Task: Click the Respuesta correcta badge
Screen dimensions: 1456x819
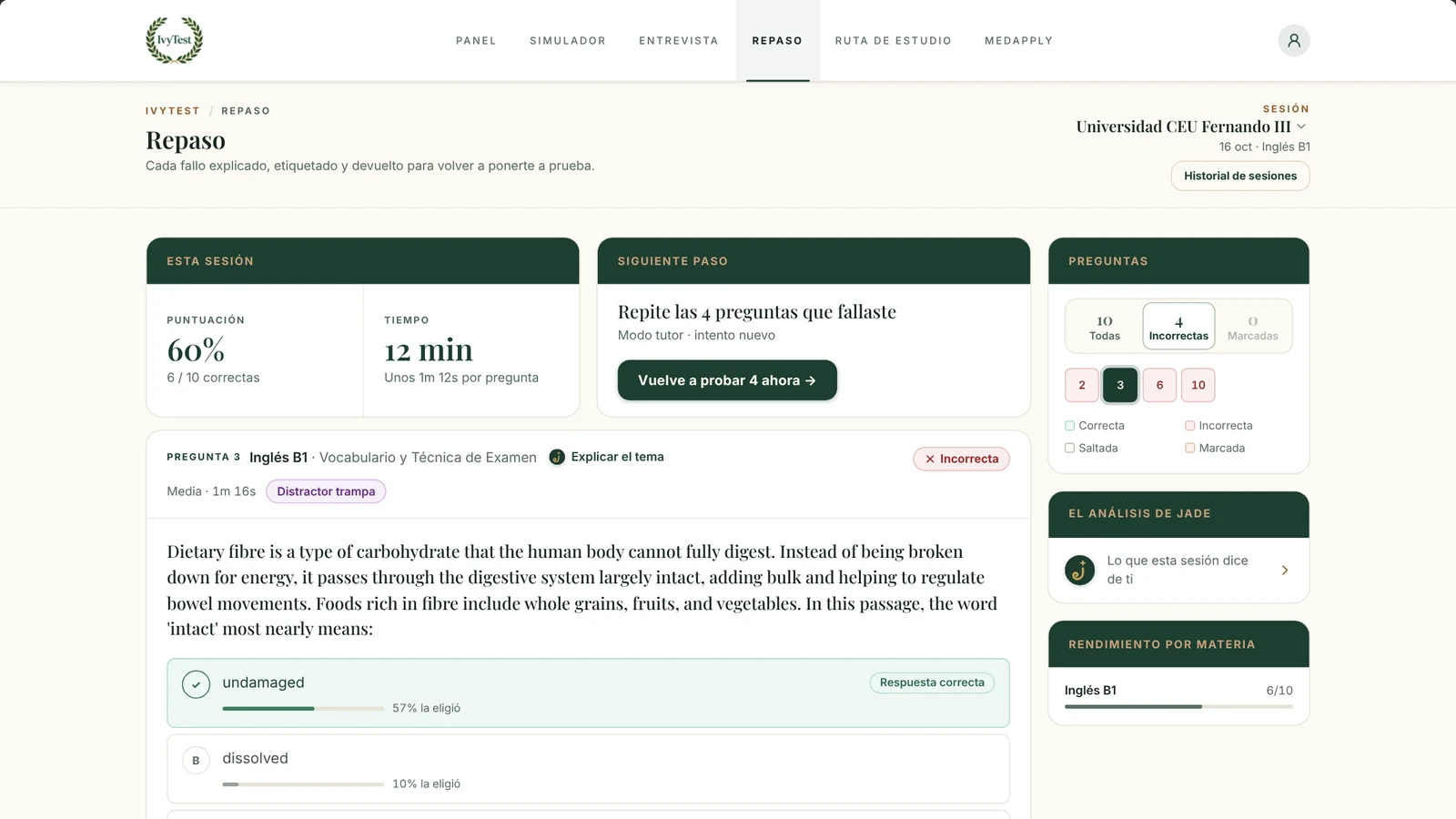Action: pos(932,682)
